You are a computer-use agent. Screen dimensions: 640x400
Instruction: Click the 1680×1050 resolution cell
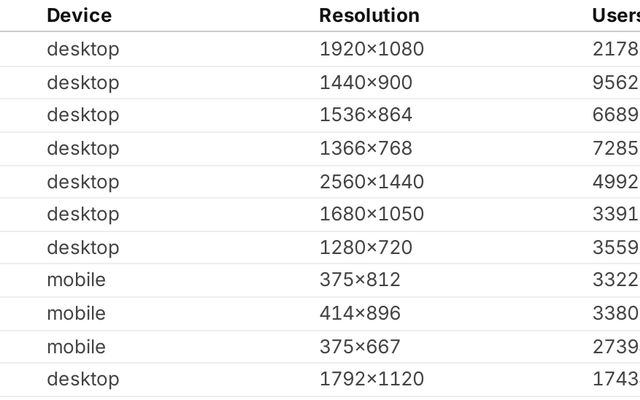coord(371,214)
